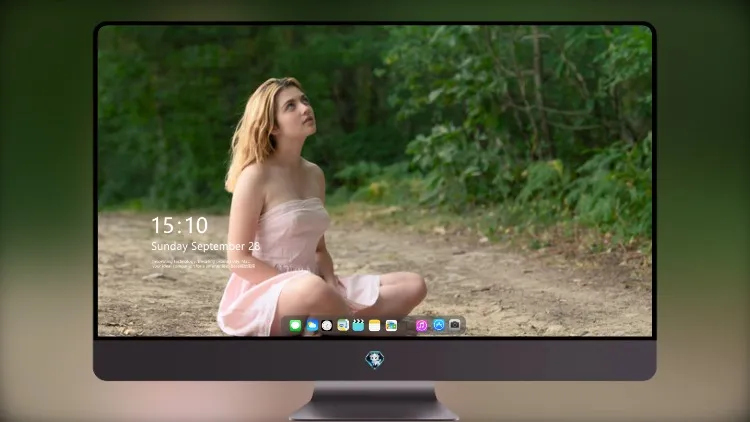The image size is (750, 422).
Task: Open the blue App Store icon
Action: pyautogui.click(x=439, y=325)
